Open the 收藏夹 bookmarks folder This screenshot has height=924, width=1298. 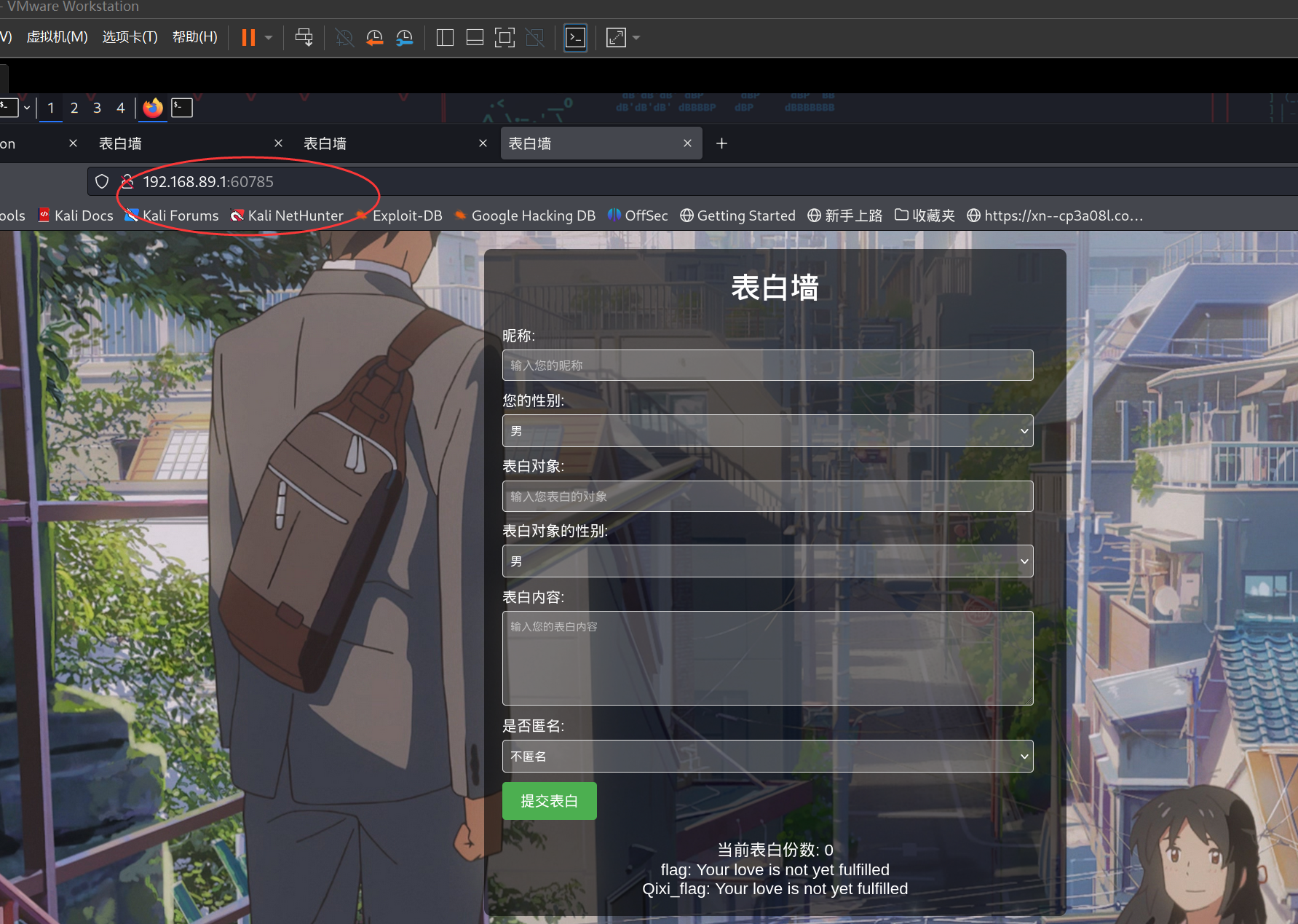[925, 216]
